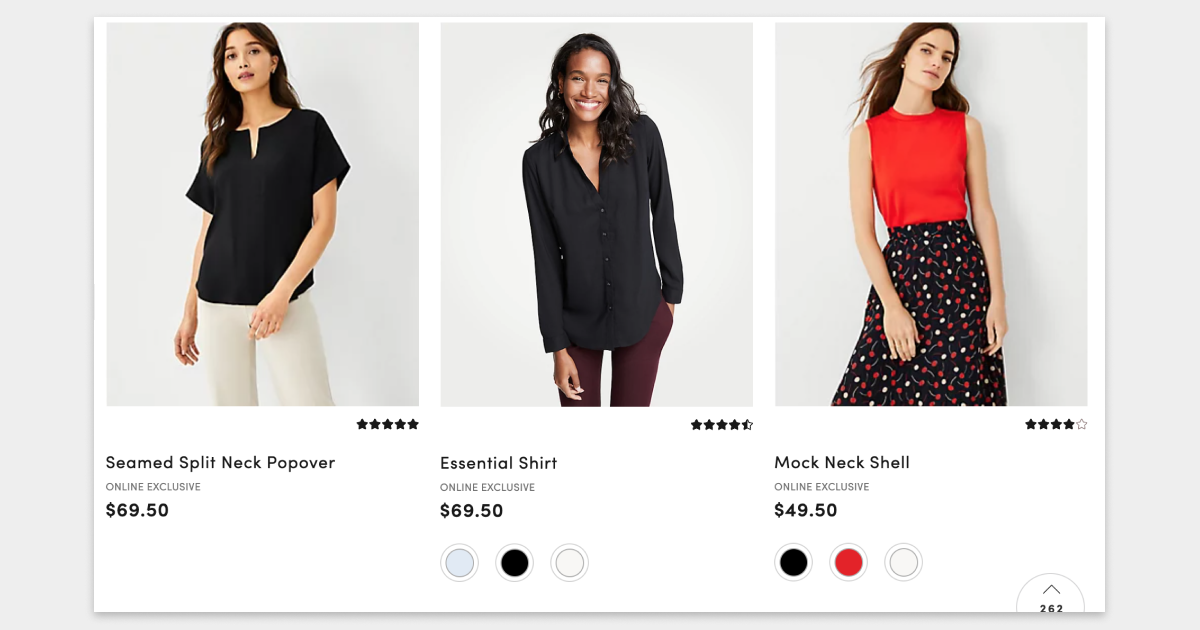Open the Essential Shirt product link

498,463
